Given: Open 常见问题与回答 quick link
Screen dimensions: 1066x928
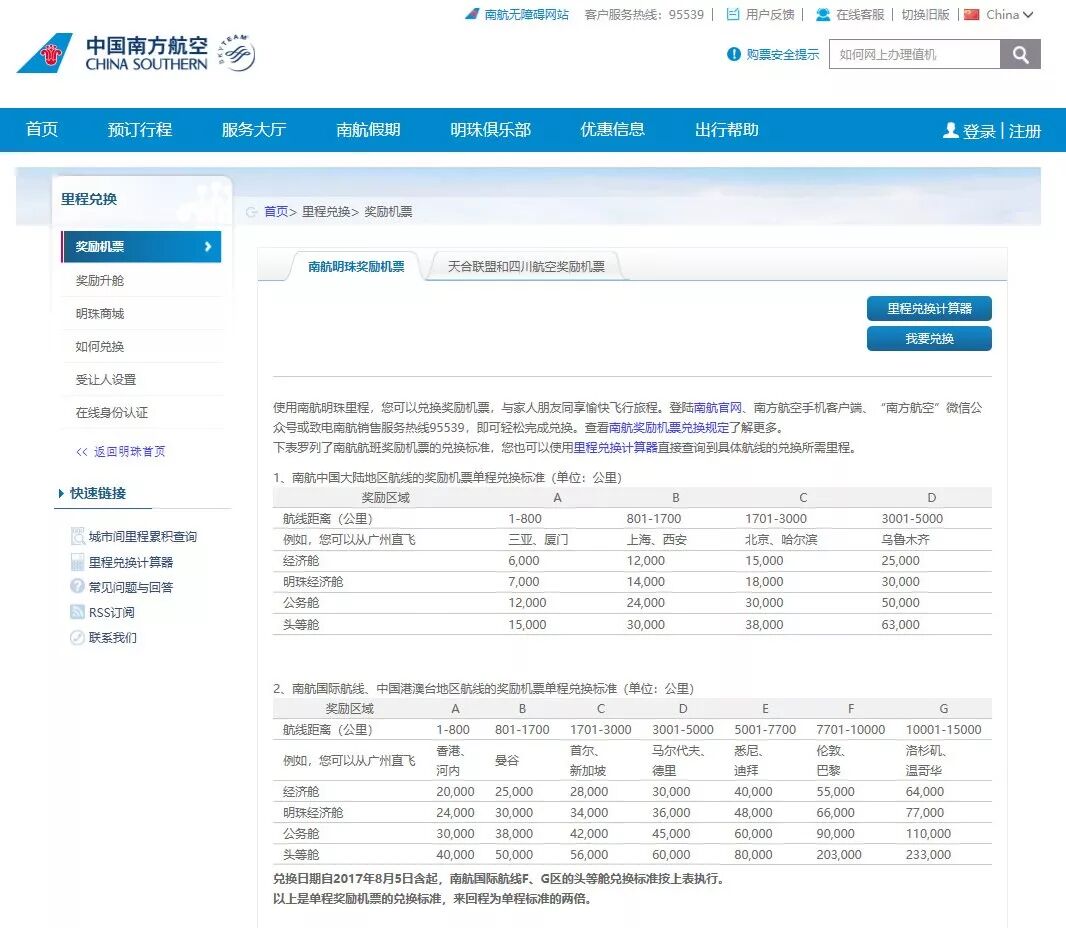Looking at the screenshot, I should pyautogui.click(x=131, y=587).
